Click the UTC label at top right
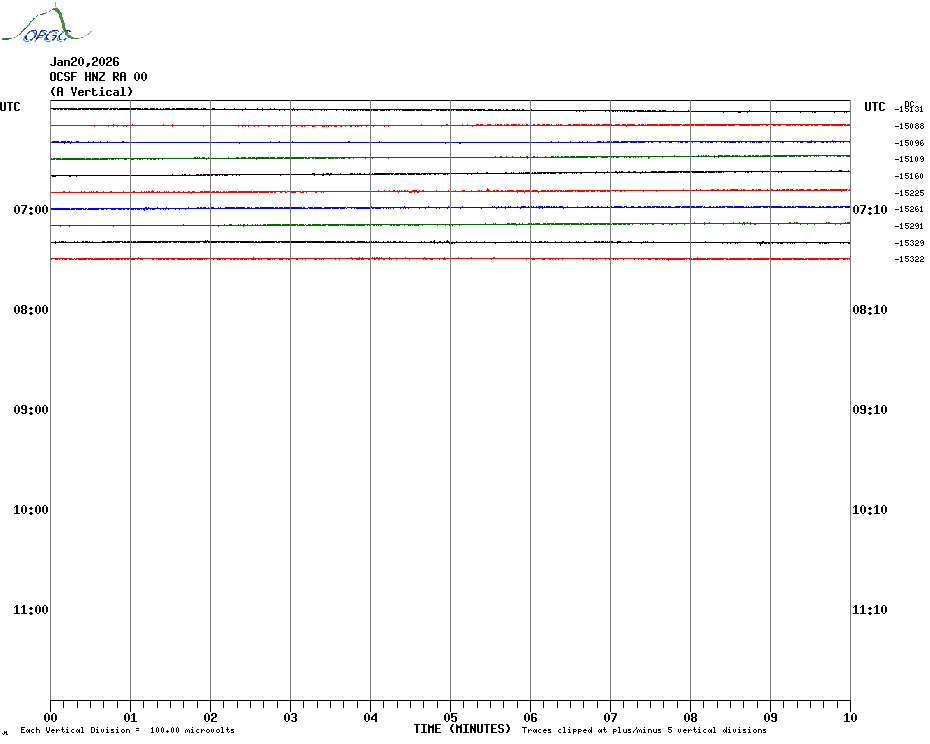 tap(875, 107)
